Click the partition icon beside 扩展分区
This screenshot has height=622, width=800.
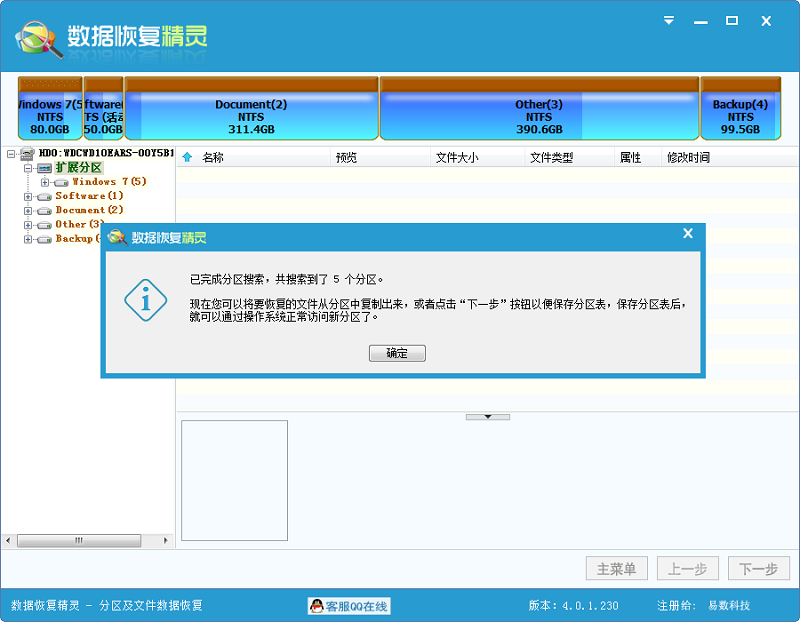coord(43,168)
